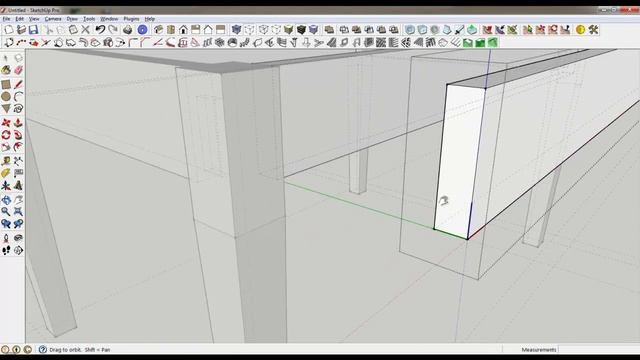Click the Undo arrow icon
Viewport: 640px width, 360px height.
pos(100,29)
